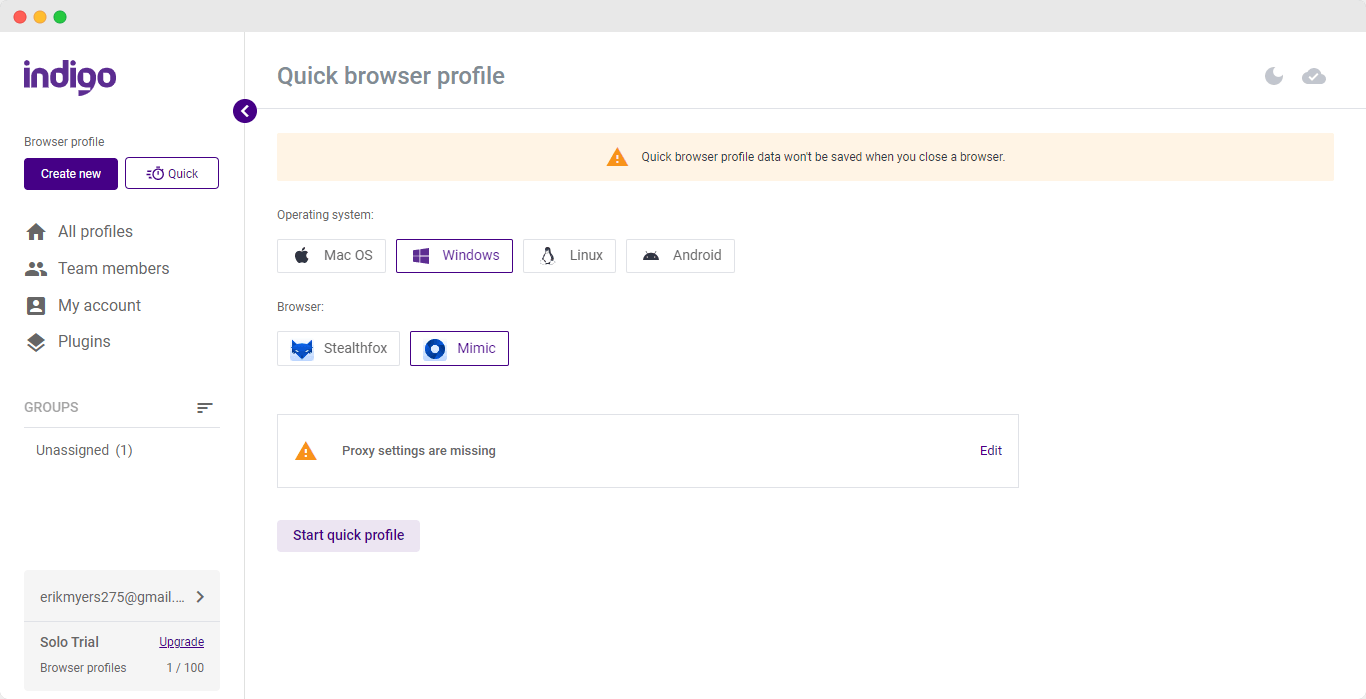Choose the Mimic browser
Image resolution: width=1366 pixels, height=699 pixels.
point(459,348)
